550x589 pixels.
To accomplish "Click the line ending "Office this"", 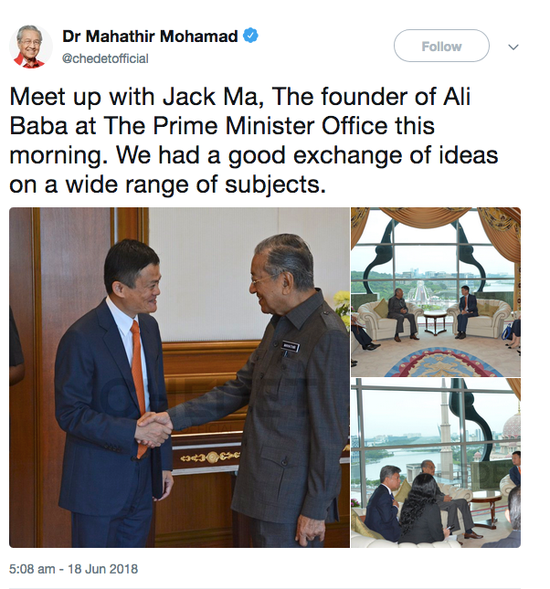I will click(222, 126).
